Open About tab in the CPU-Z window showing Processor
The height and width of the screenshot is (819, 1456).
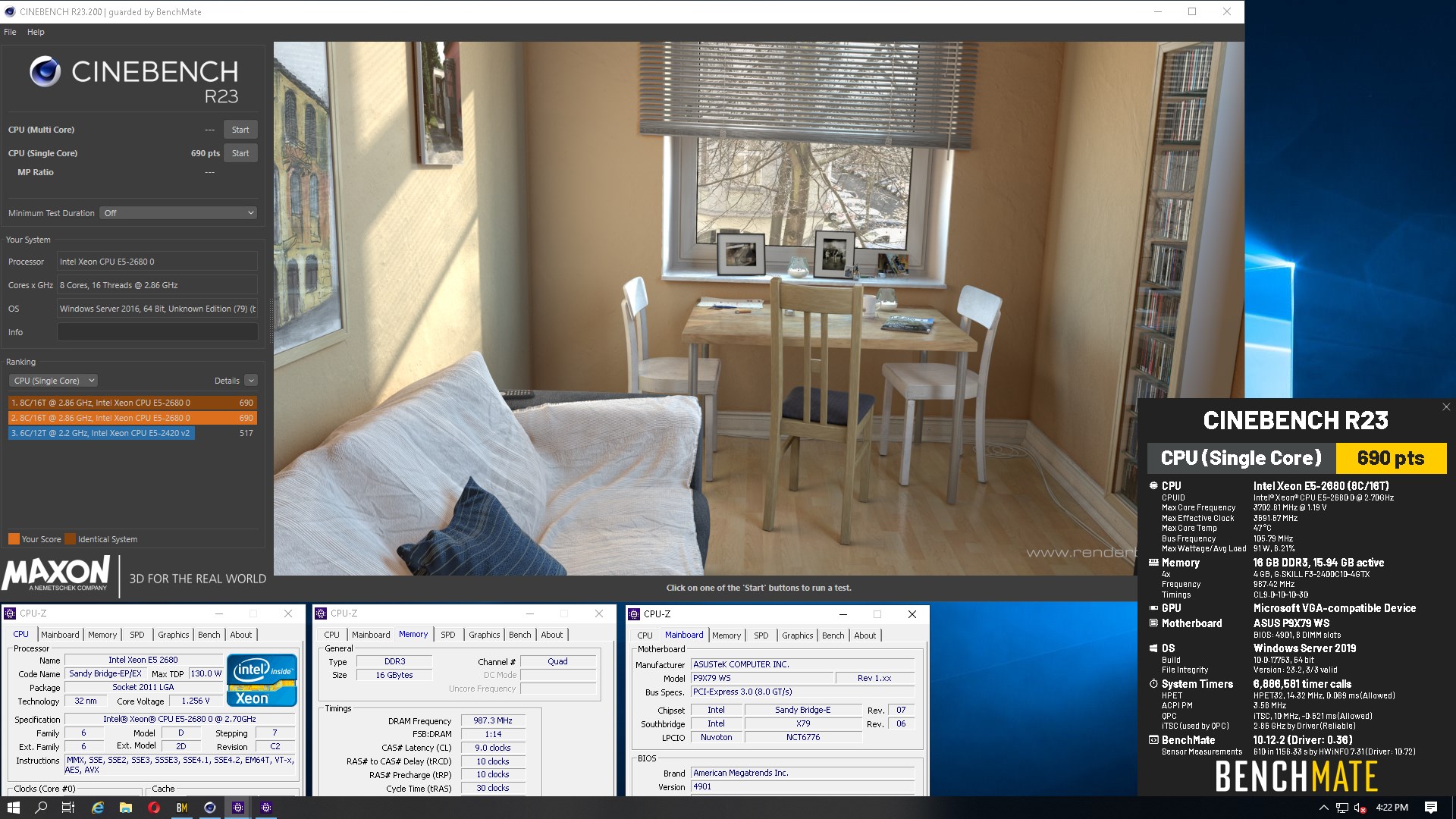pos(241,635)
